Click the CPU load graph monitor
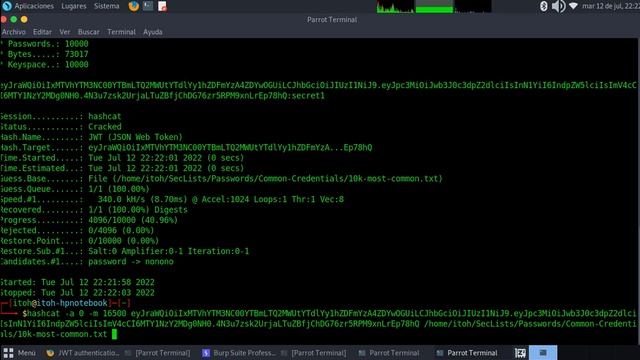 coord(395,7)
